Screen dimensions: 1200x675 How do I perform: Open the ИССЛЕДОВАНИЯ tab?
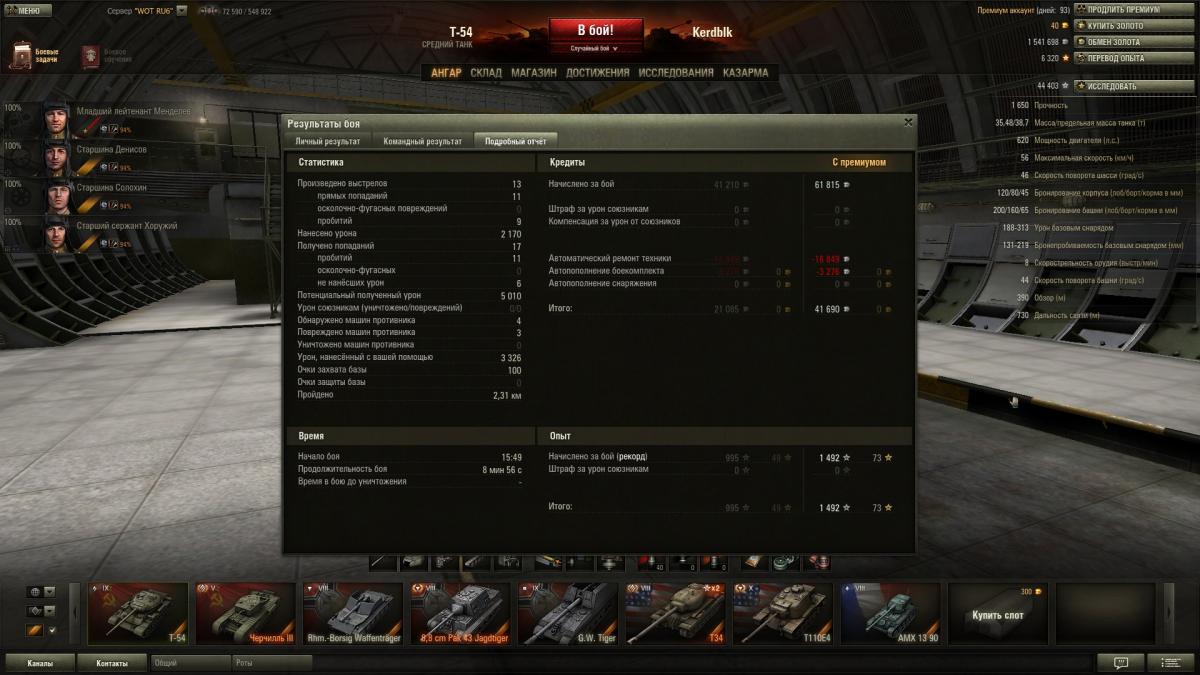[x=676, y=73]
